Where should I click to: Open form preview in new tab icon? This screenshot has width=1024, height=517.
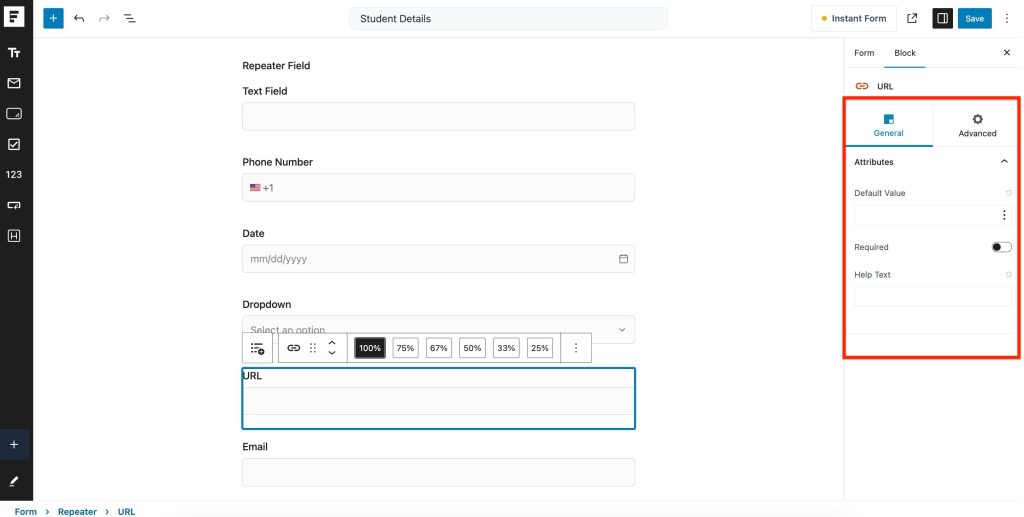point(912,18)
